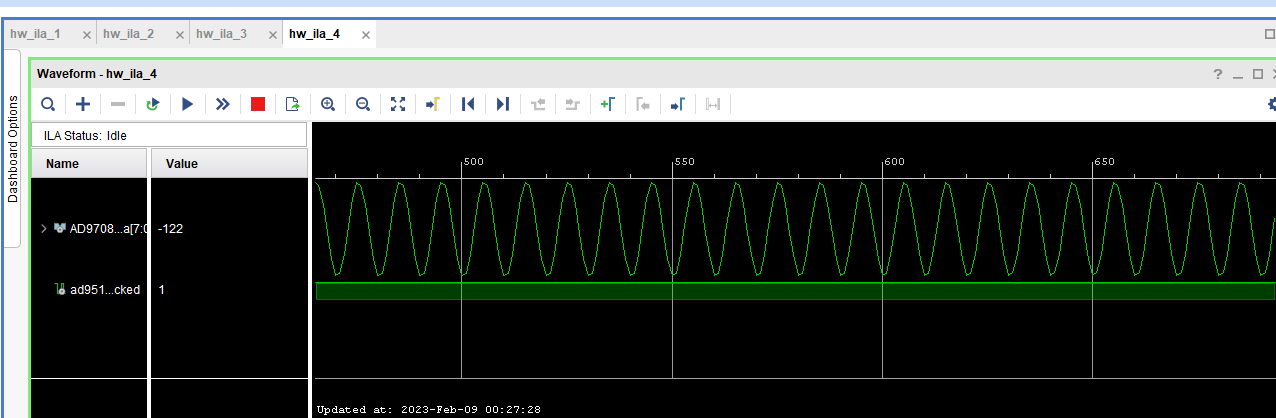Viewport: 1276px width, 418px height.
Task: Click the Remove probe minus icon
Action: click(118, 104)
